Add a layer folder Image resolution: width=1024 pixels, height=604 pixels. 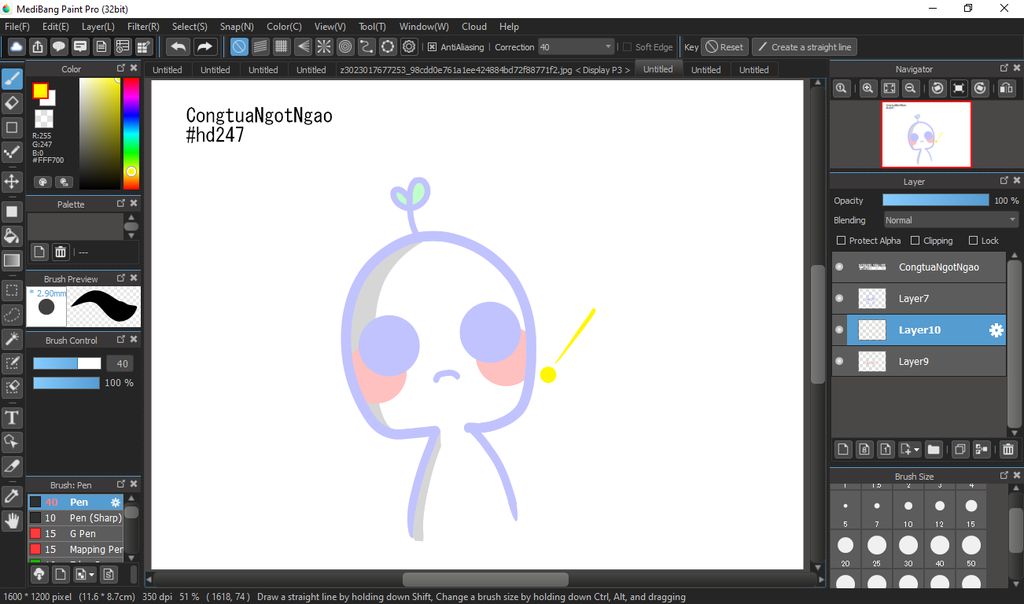point(933,449)
